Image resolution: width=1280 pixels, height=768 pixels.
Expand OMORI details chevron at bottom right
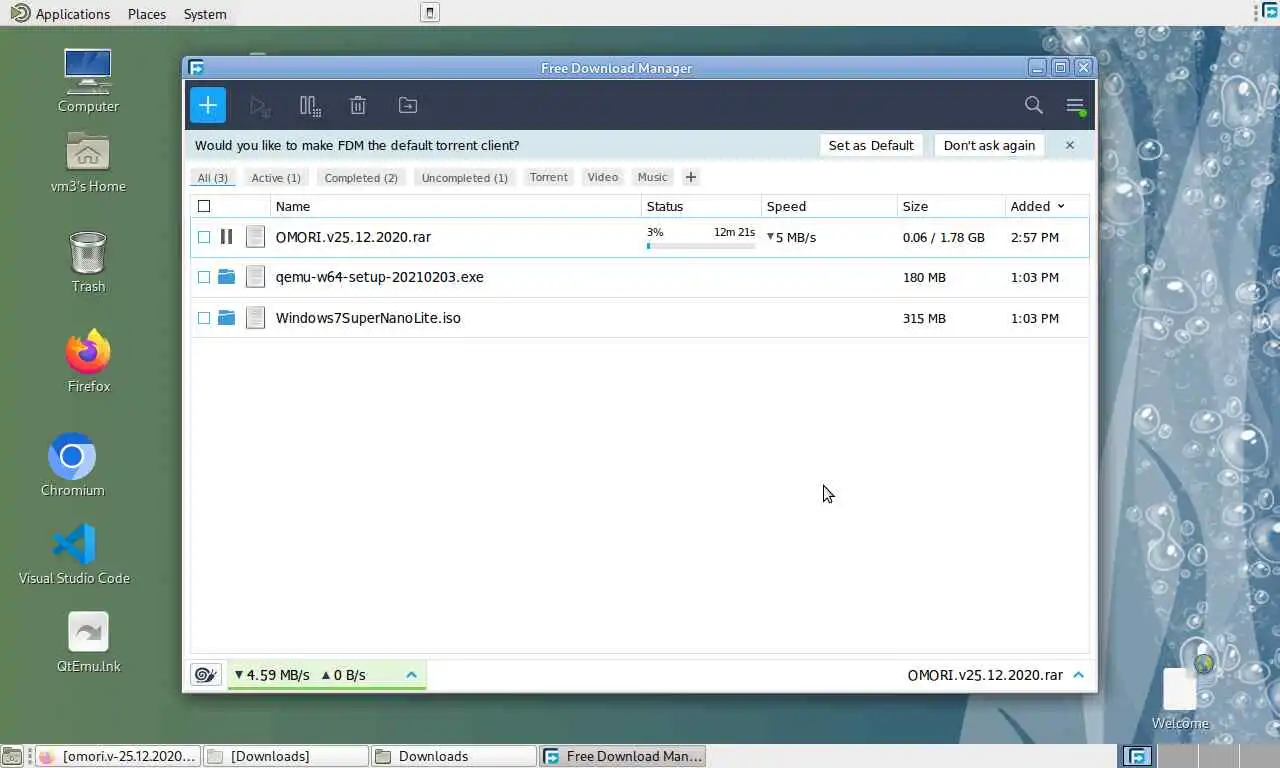point(1078,675)
